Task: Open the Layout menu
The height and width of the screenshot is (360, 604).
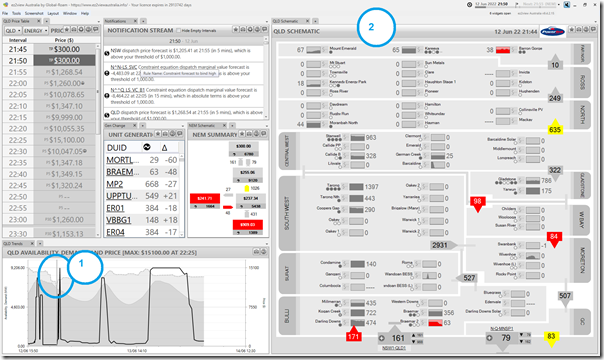Action: click(53, 13)
